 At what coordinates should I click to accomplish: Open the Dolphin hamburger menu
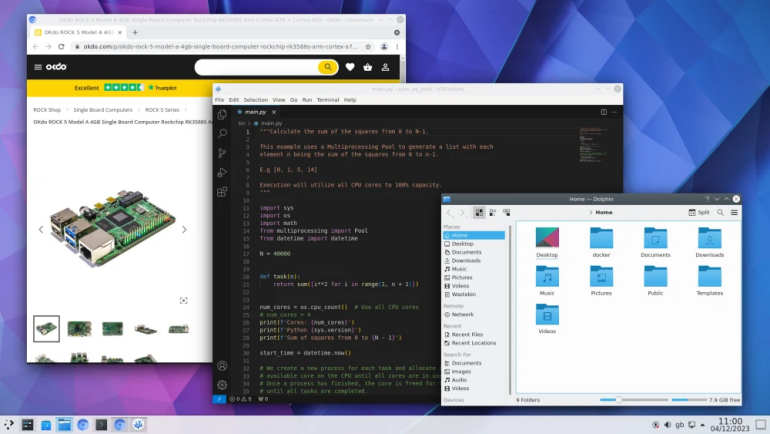[x=735, y=212]
